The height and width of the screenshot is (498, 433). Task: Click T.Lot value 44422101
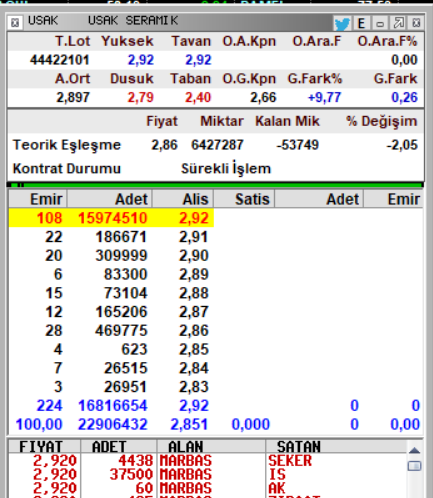[60, 60]
